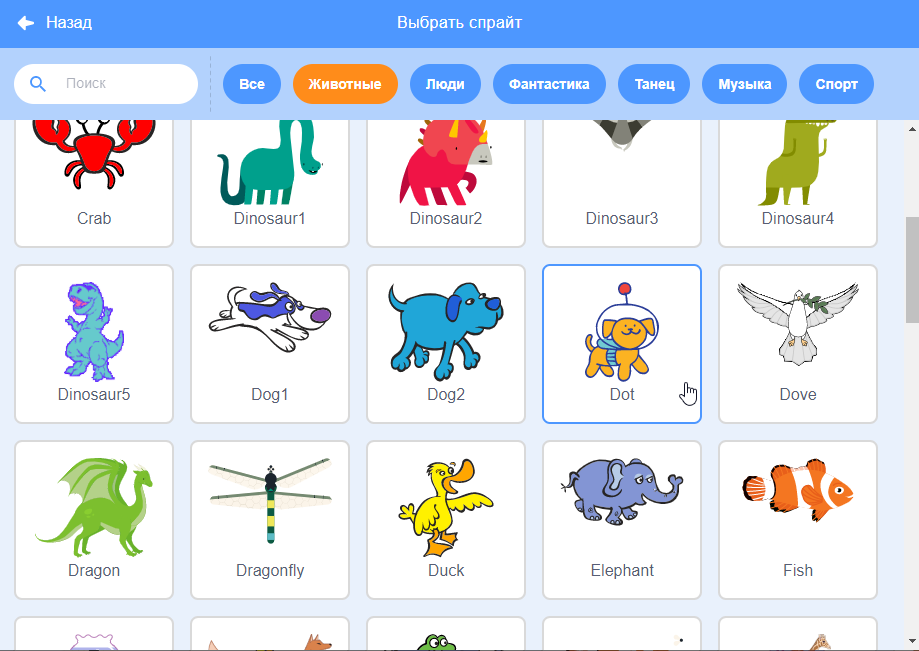Screen dimensions: 919x651
Task: Click the search magnifier icon
Action: pos(38,84)
